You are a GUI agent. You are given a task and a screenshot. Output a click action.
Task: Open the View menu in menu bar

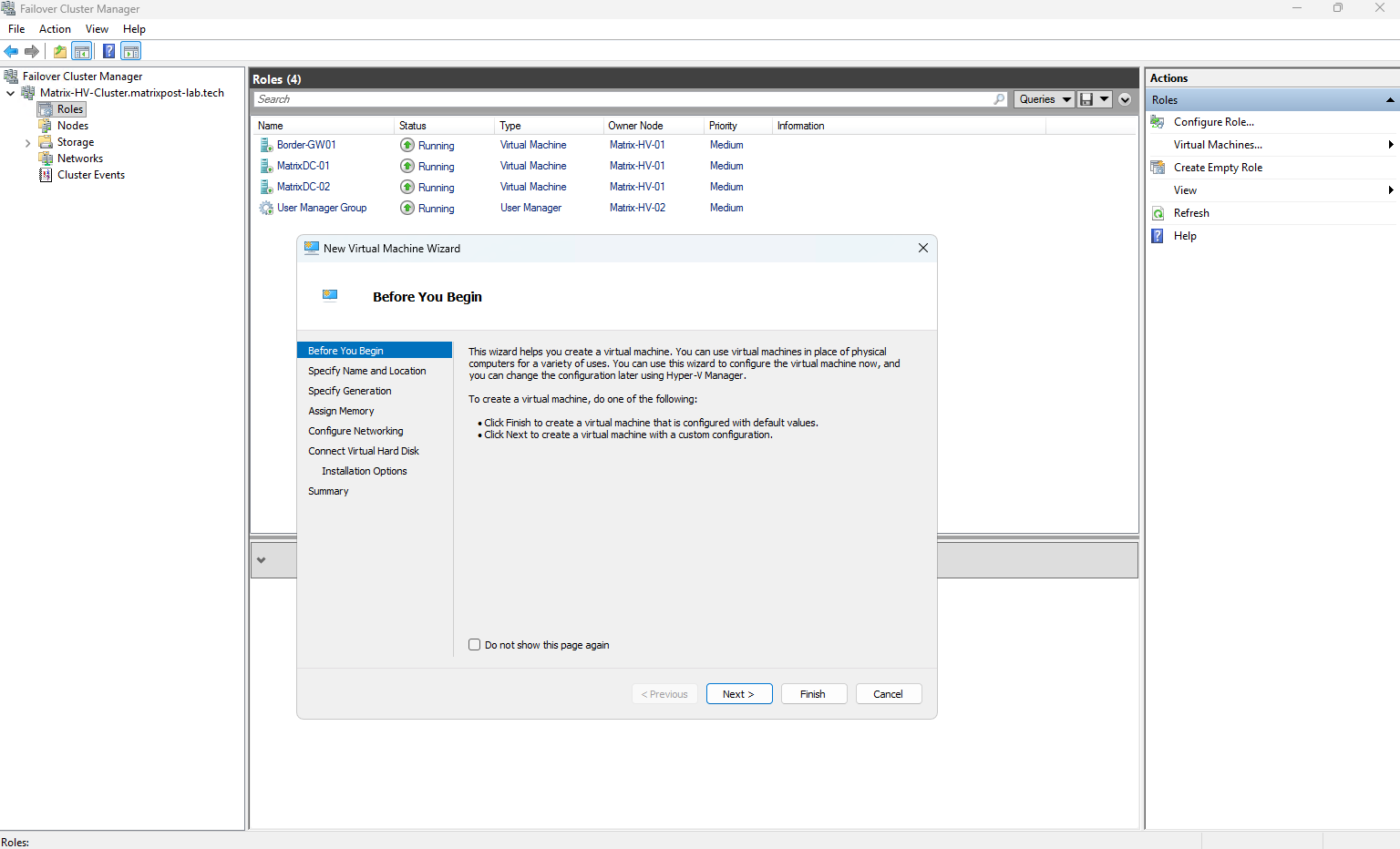click(97, 29)
